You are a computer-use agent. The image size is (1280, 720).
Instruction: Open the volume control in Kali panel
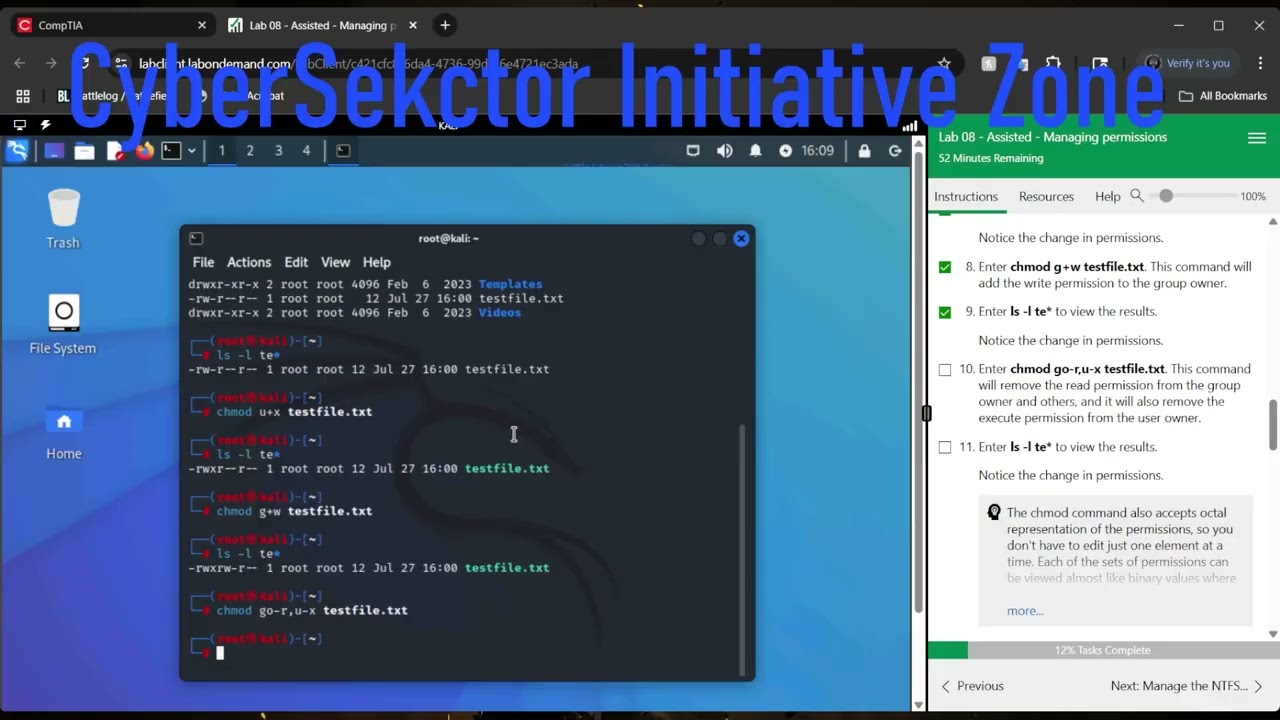click(x=725, y=151)
